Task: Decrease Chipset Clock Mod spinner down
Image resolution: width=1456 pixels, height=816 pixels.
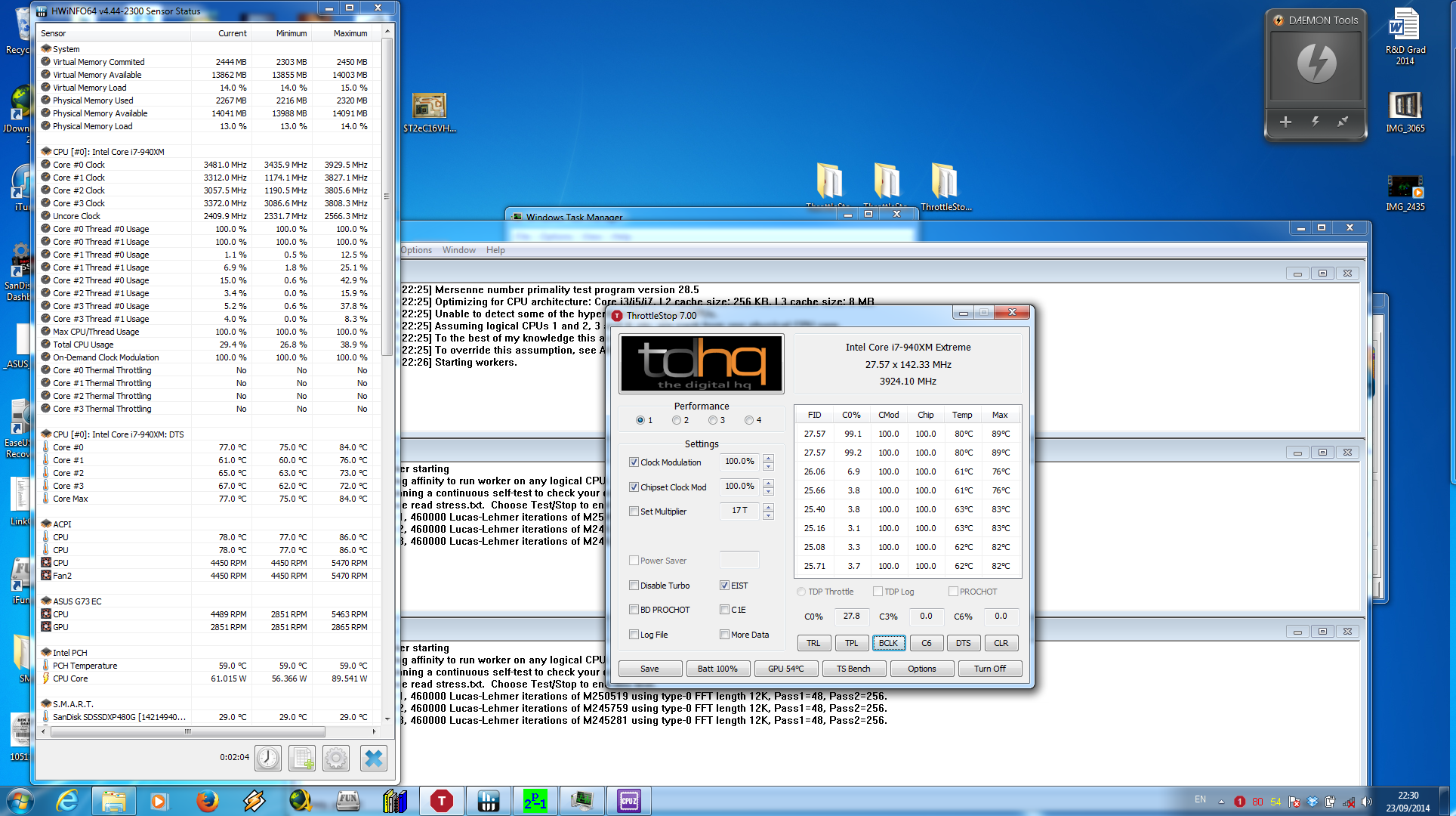Action: 768,491
